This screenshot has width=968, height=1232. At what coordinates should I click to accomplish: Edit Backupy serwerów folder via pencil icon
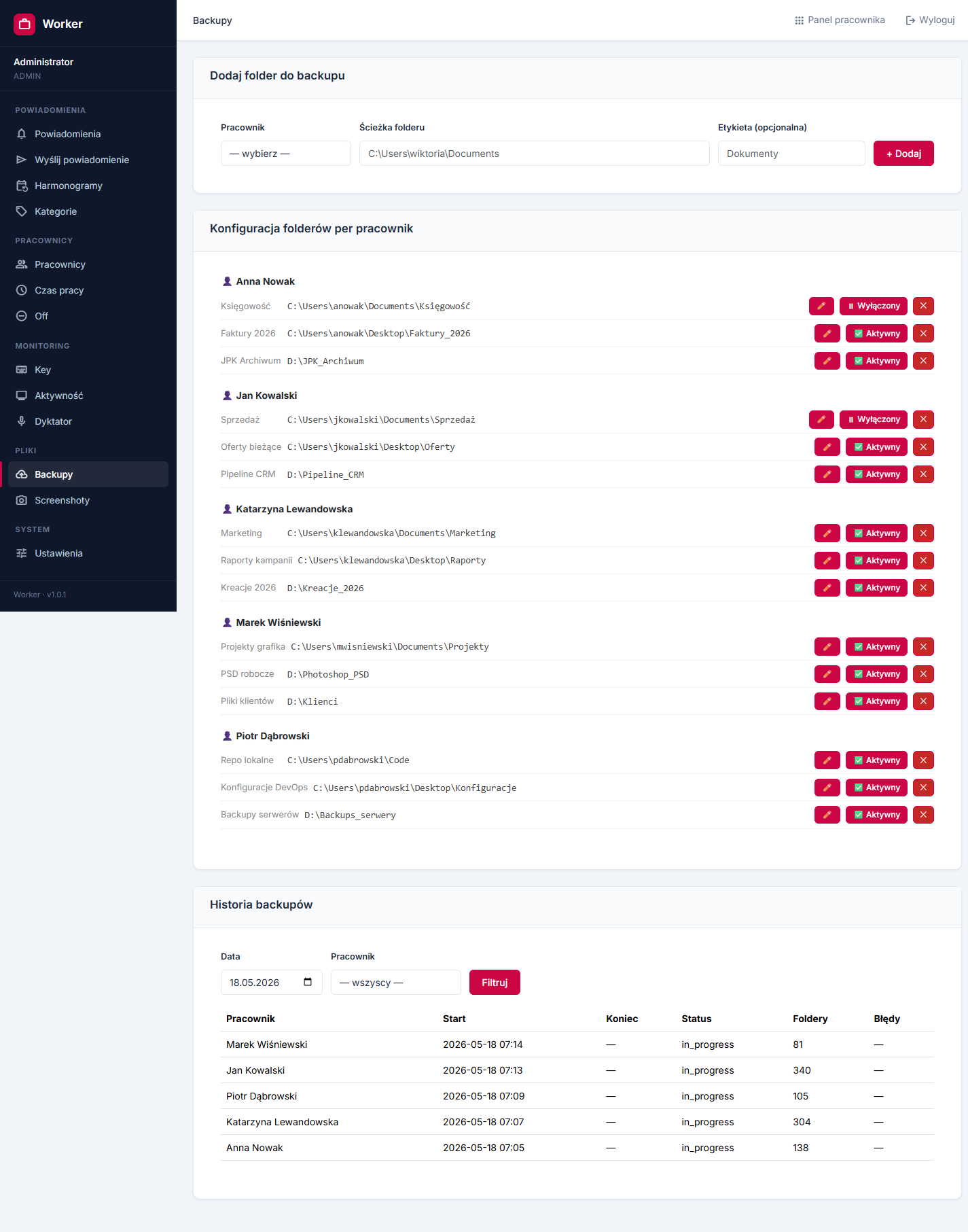[827, 815]
